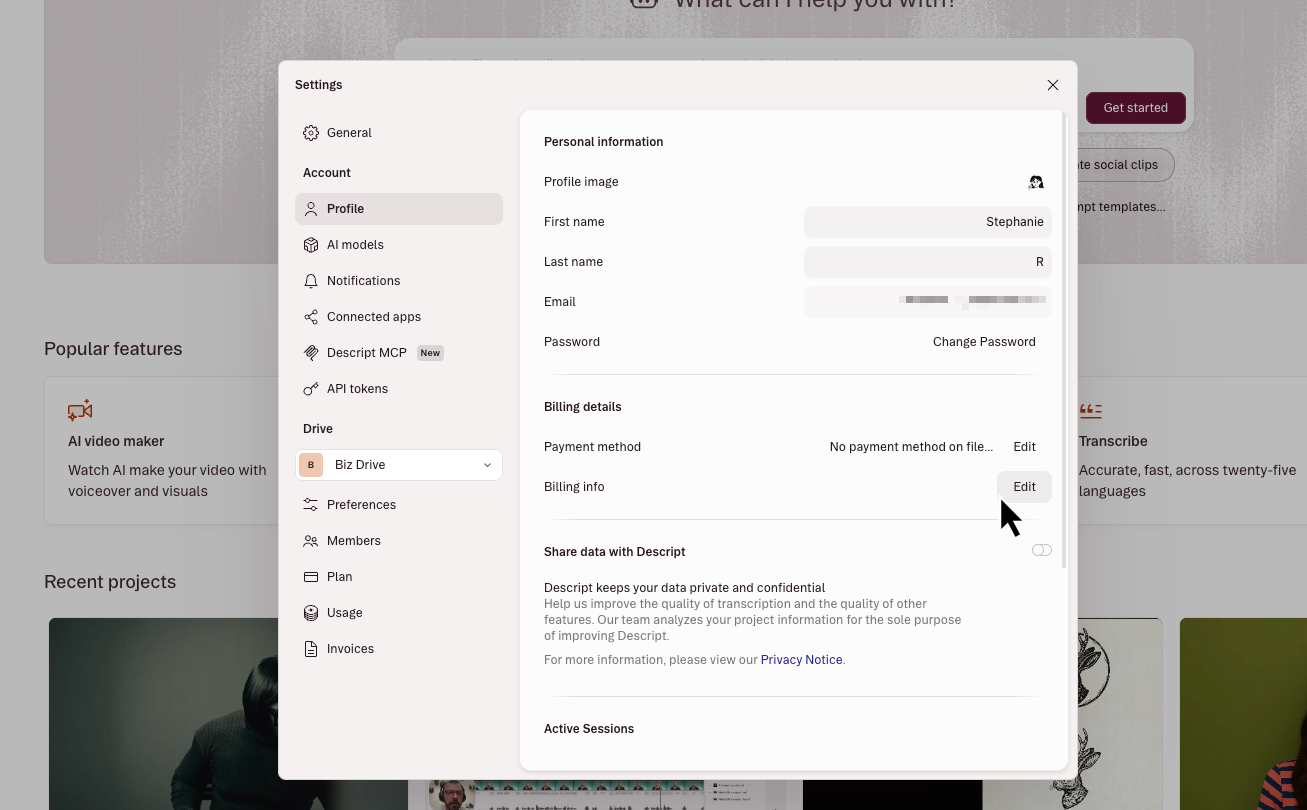Viewport: 1307px width, 810px height.
Task: Click the New badge beside Descript MCP
Action: (x=430, y=353)
